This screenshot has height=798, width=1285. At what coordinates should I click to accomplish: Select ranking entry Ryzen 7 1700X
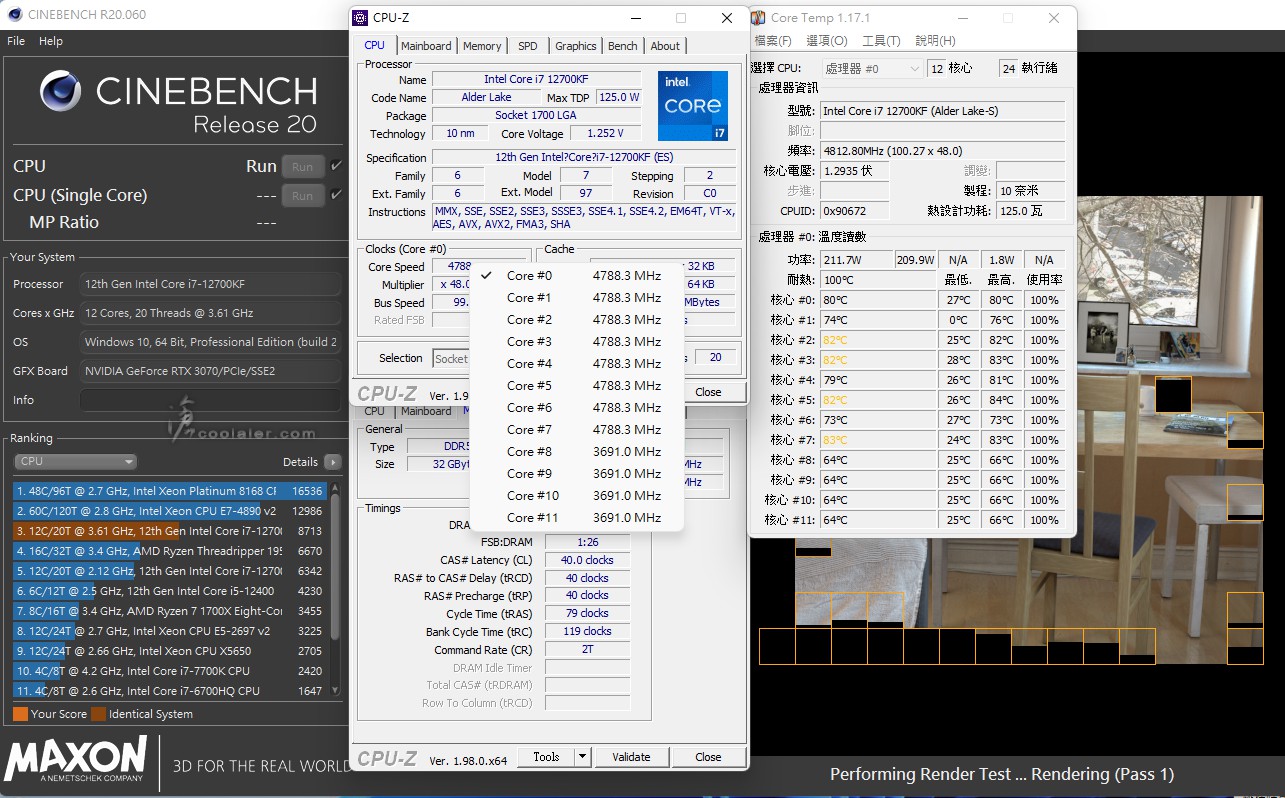(169, 611)
